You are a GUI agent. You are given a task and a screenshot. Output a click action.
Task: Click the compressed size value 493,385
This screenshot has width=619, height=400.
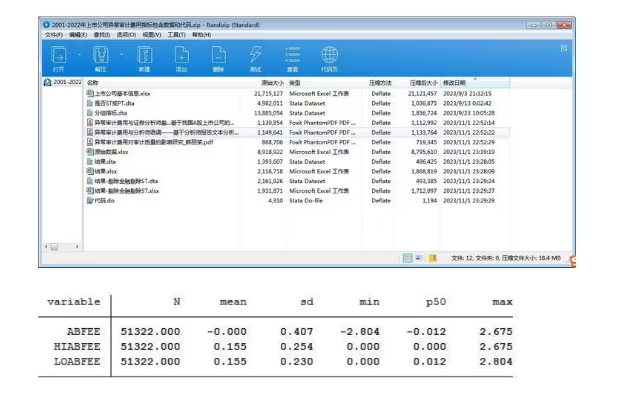pyautogui.click(x=426, y=181)
